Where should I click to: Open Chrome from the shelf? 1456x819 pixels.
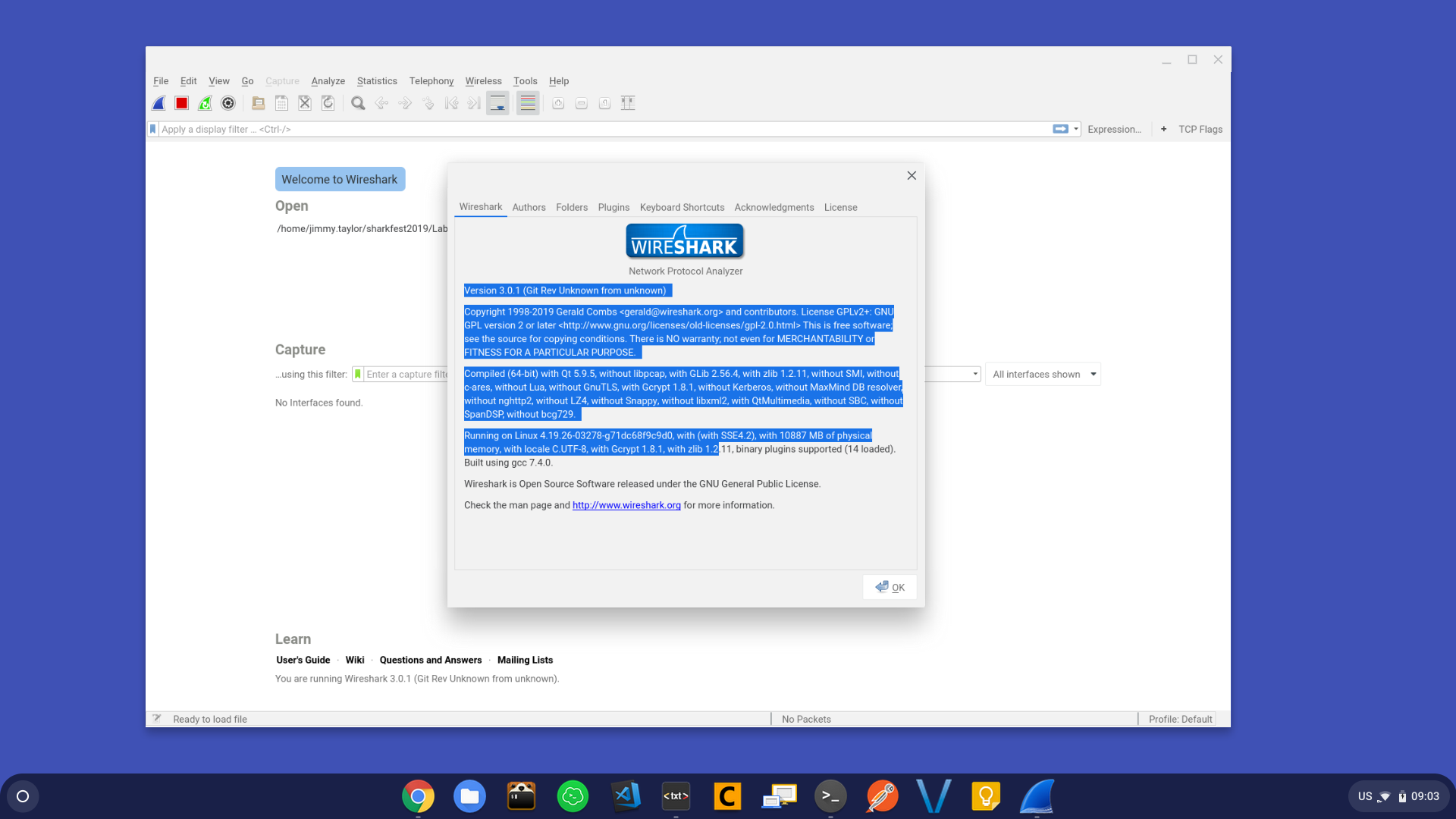click(418, 796)
